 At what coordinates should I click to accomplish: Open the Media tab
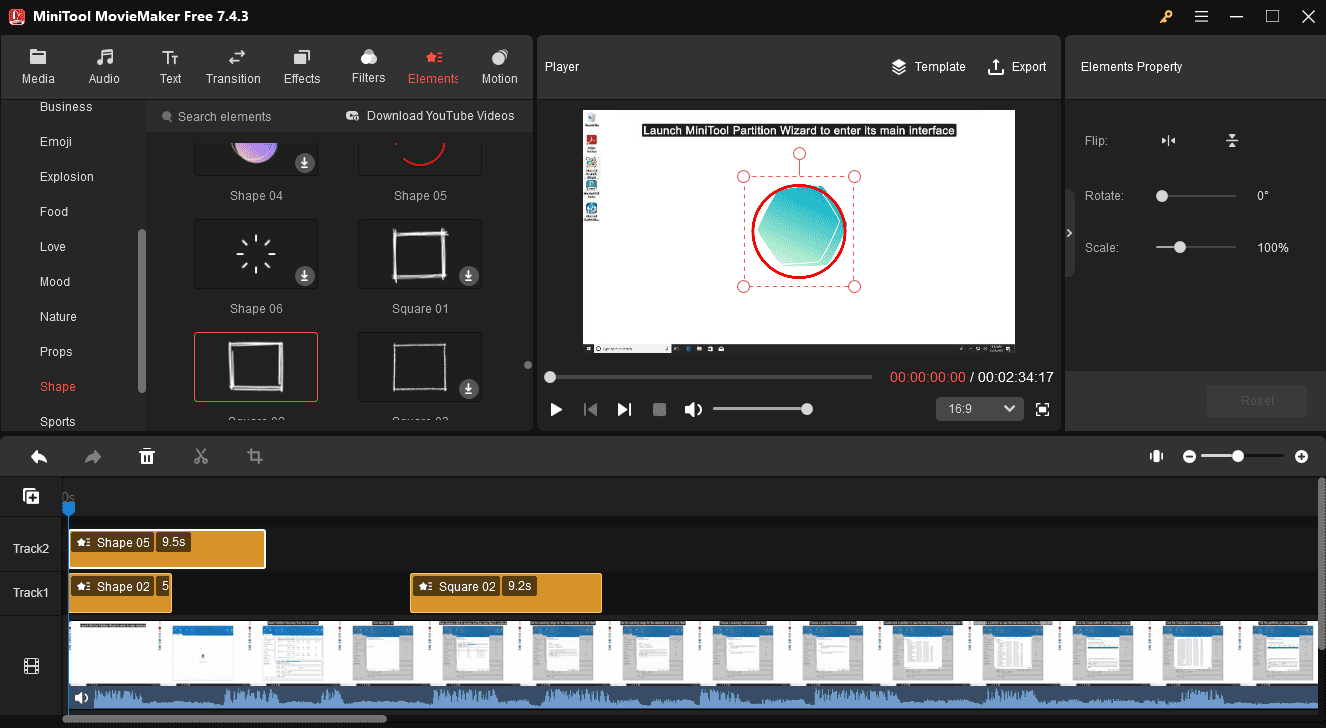38,67
